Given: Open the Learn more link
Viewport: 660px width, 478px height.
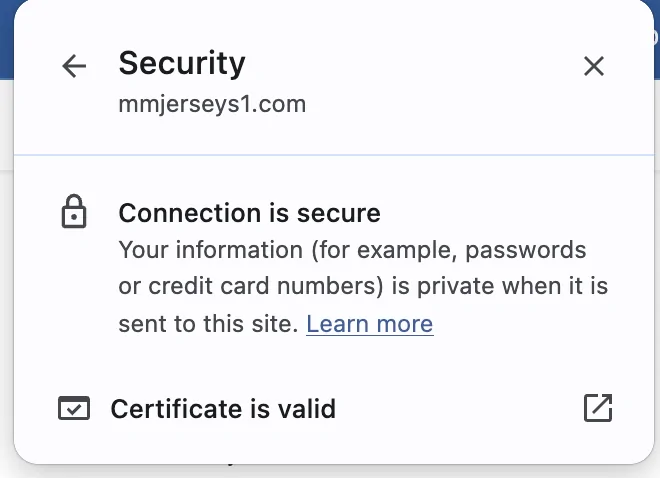Looking at the screenshot, I should click(x=370, y=324).
